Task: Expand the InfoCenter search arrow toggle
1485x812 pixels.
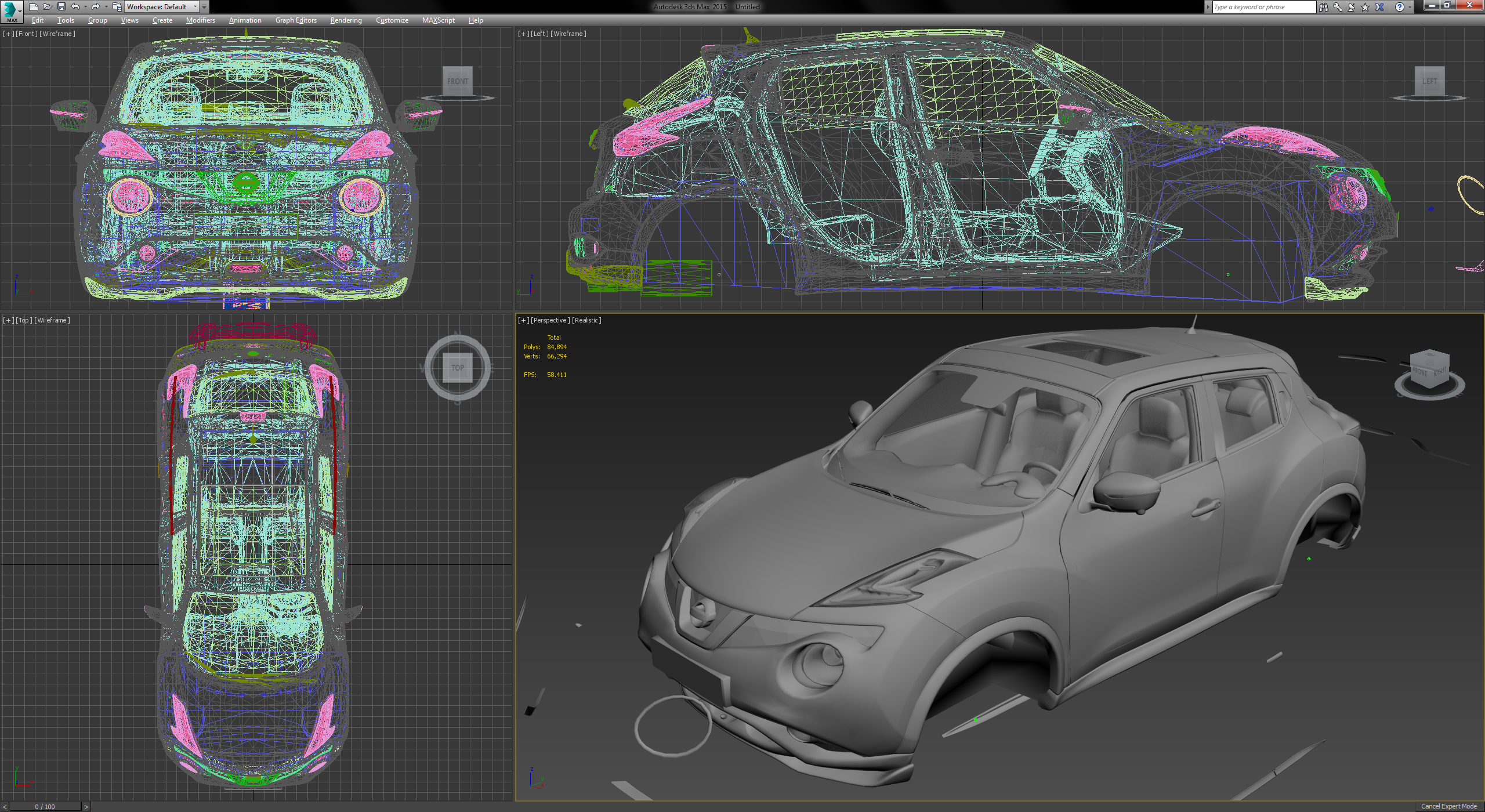Action: click(x=1208, y=7)
